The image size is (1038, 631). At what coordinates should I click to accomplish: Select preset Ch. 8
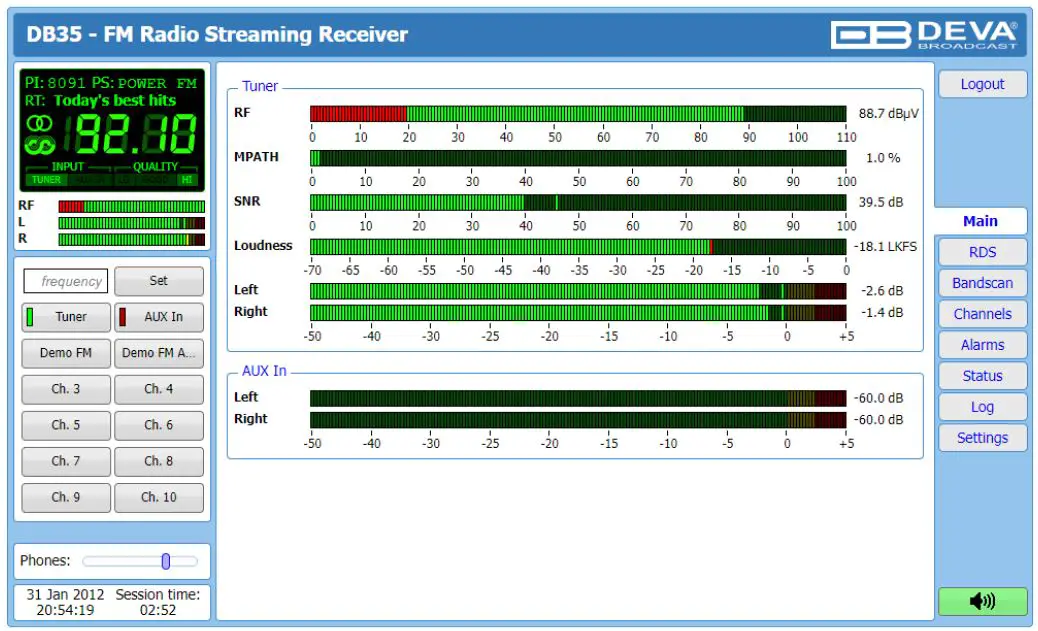click(159, 461)
